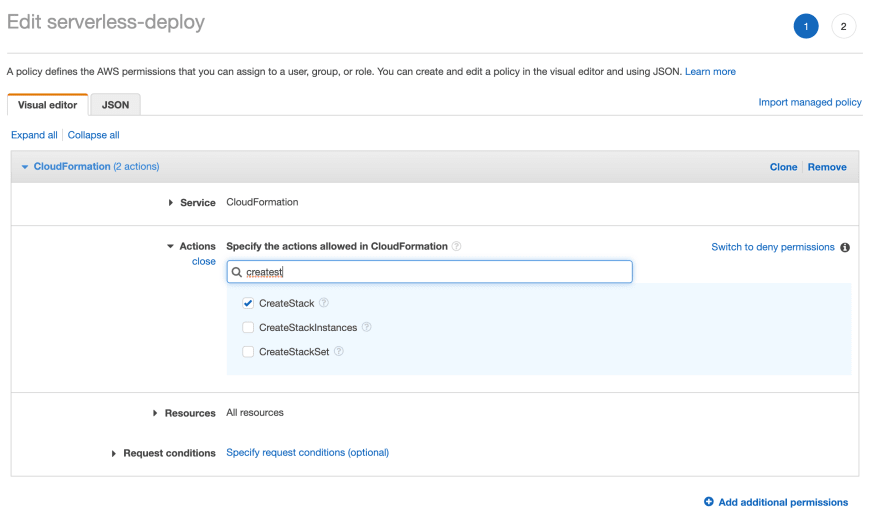Click Import managed policy
The width and height of the screenshot is (880, 530).
tap(810, 102)
